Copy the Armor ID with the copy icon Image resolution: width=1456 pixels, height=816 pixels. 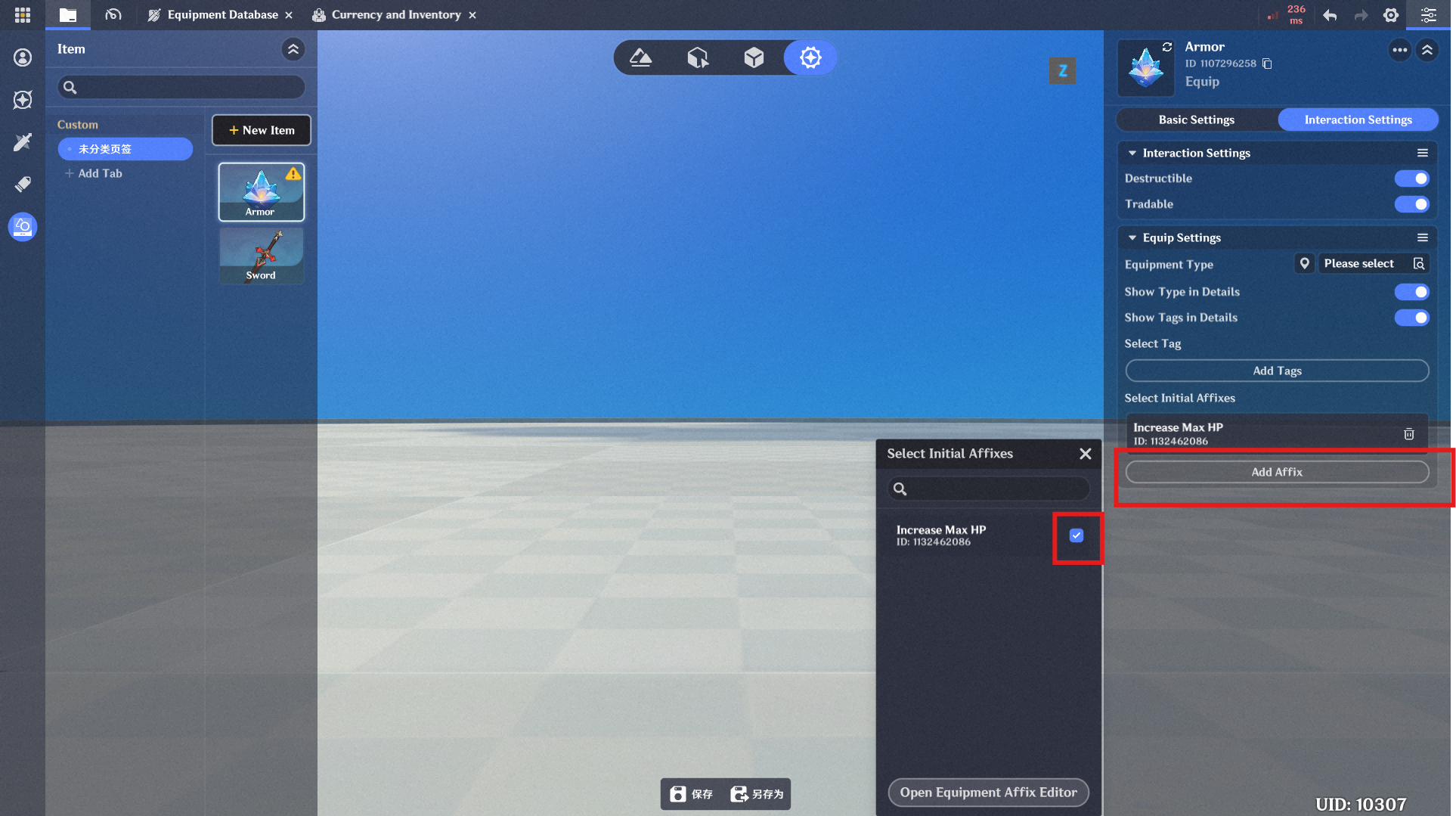coord(1268,64)
